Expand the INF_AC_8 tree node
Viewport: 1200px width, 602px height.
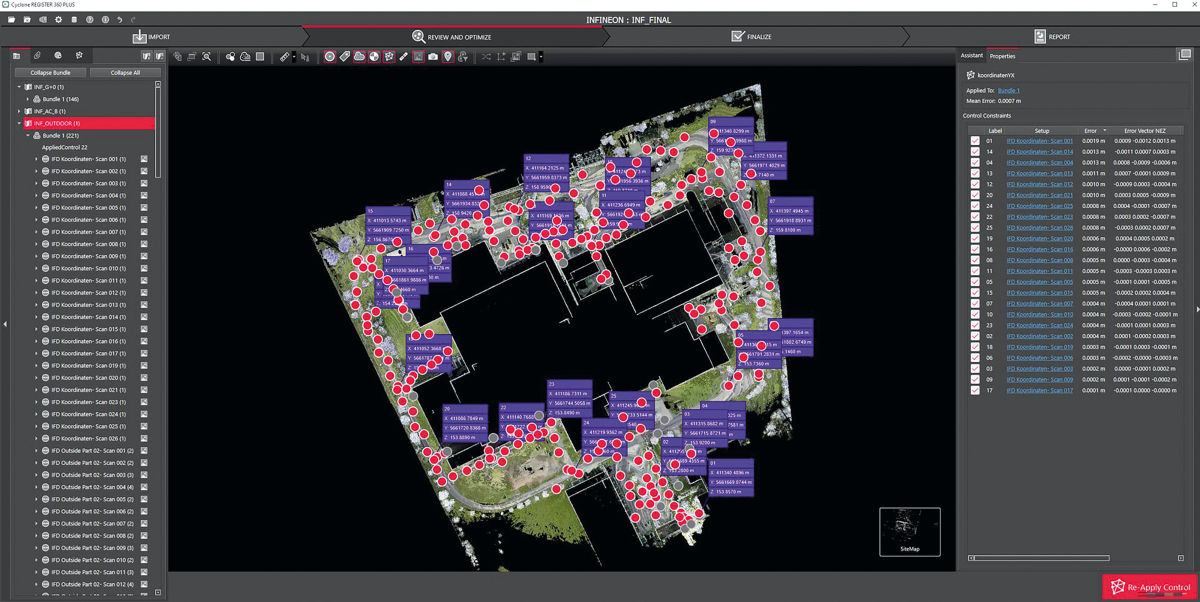coord(19,111)
